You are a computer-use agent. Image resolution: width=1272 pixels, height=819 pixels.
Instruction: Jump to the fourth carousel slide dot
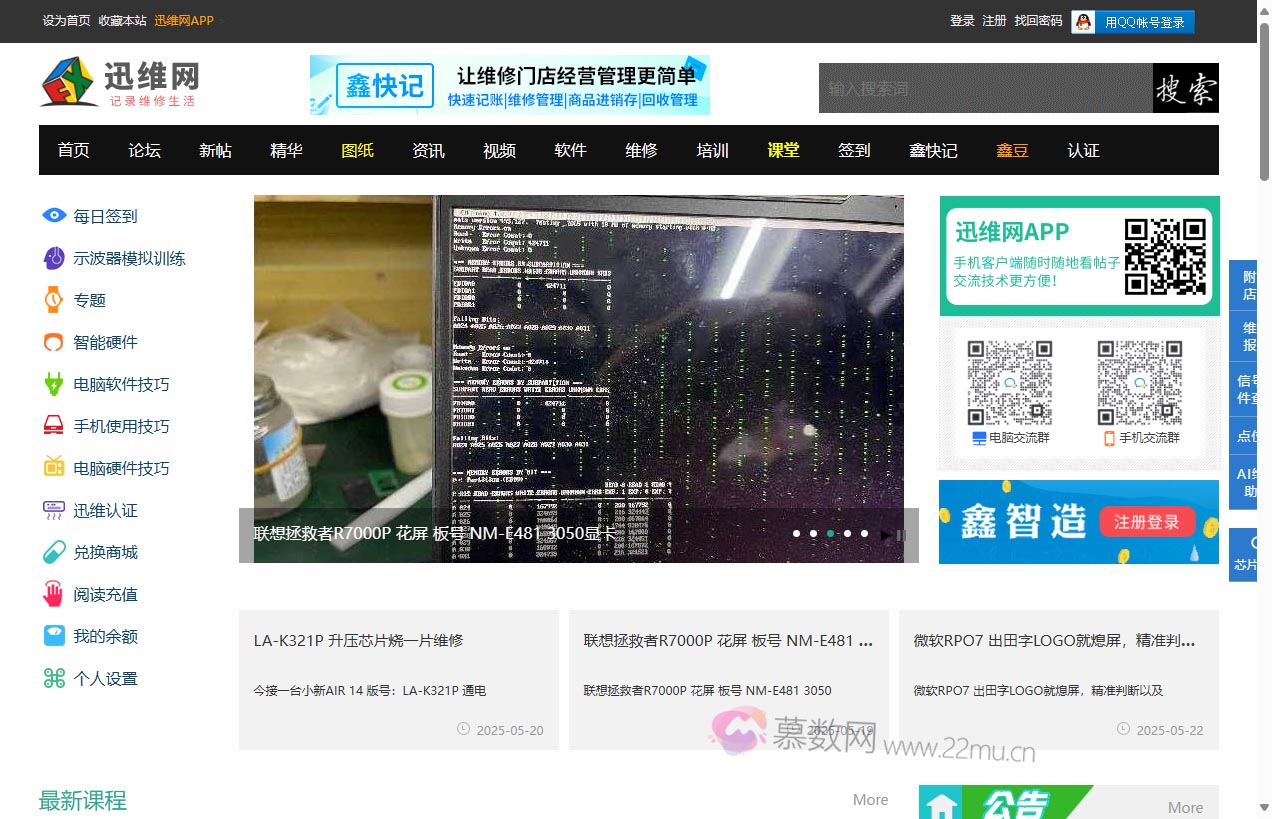pyautogui.click(x=847, y=534)
